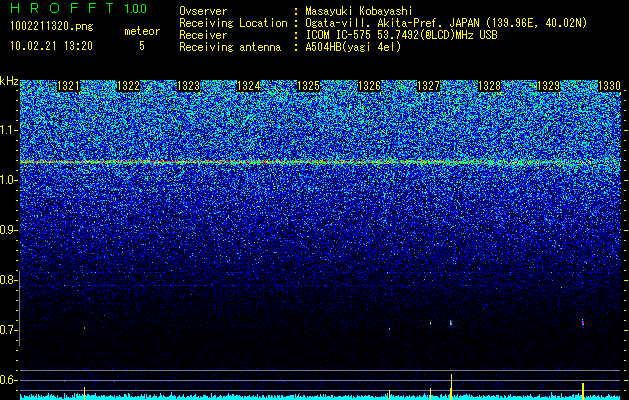This screenshot has width=629, height=400.
Task: Click the Receiving Location label
Action: point(233,23)
